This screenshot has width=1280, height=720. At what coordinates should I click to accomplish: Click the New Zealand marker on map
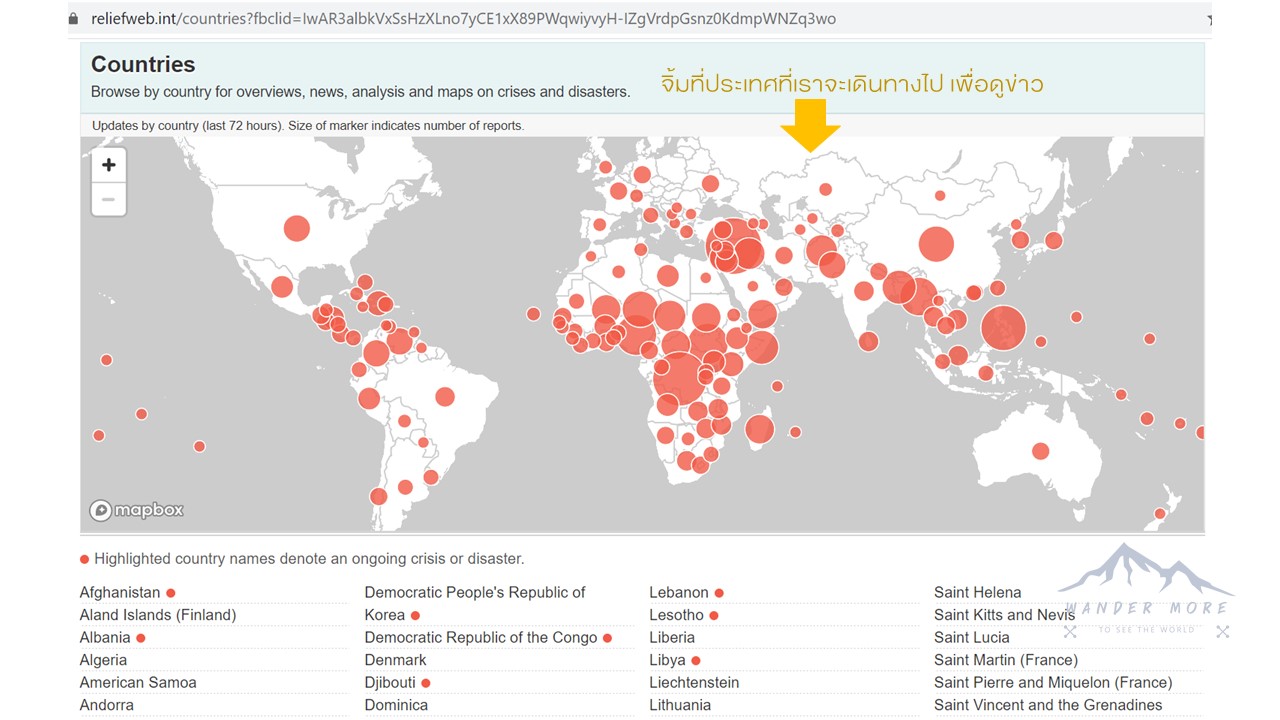(x=1160, y=514)
